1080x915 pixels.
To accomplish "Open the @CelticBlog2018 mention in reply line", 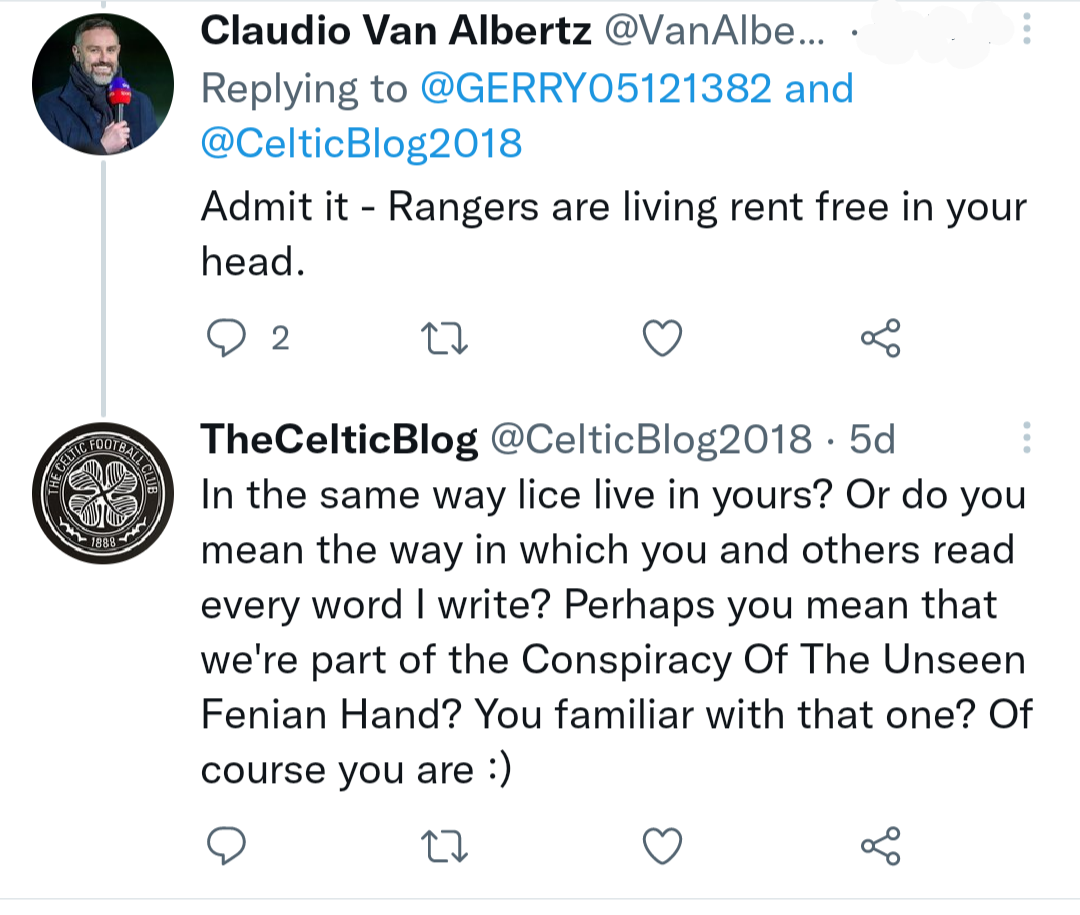I will coord(362,144).
